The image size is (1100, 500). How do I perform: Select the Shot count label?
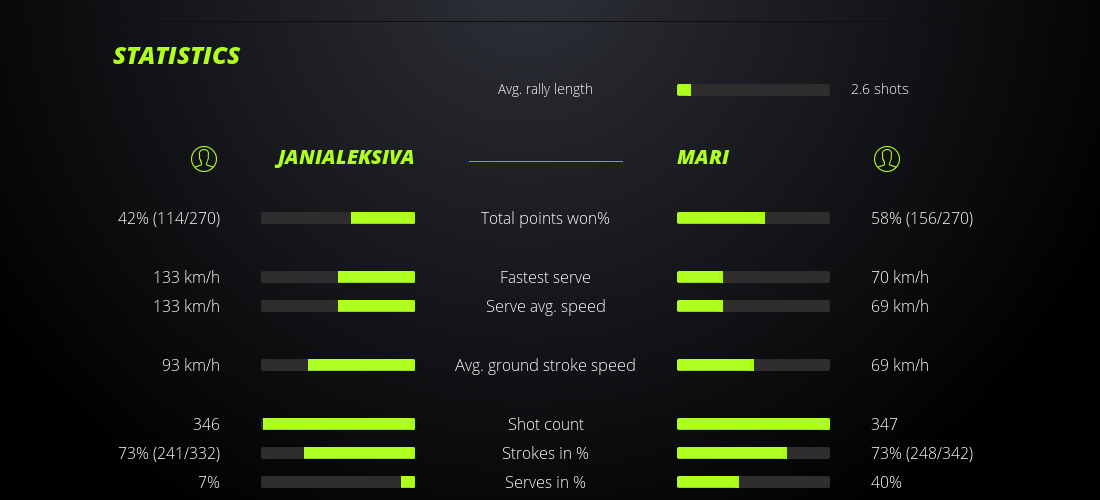click(545, 424)
